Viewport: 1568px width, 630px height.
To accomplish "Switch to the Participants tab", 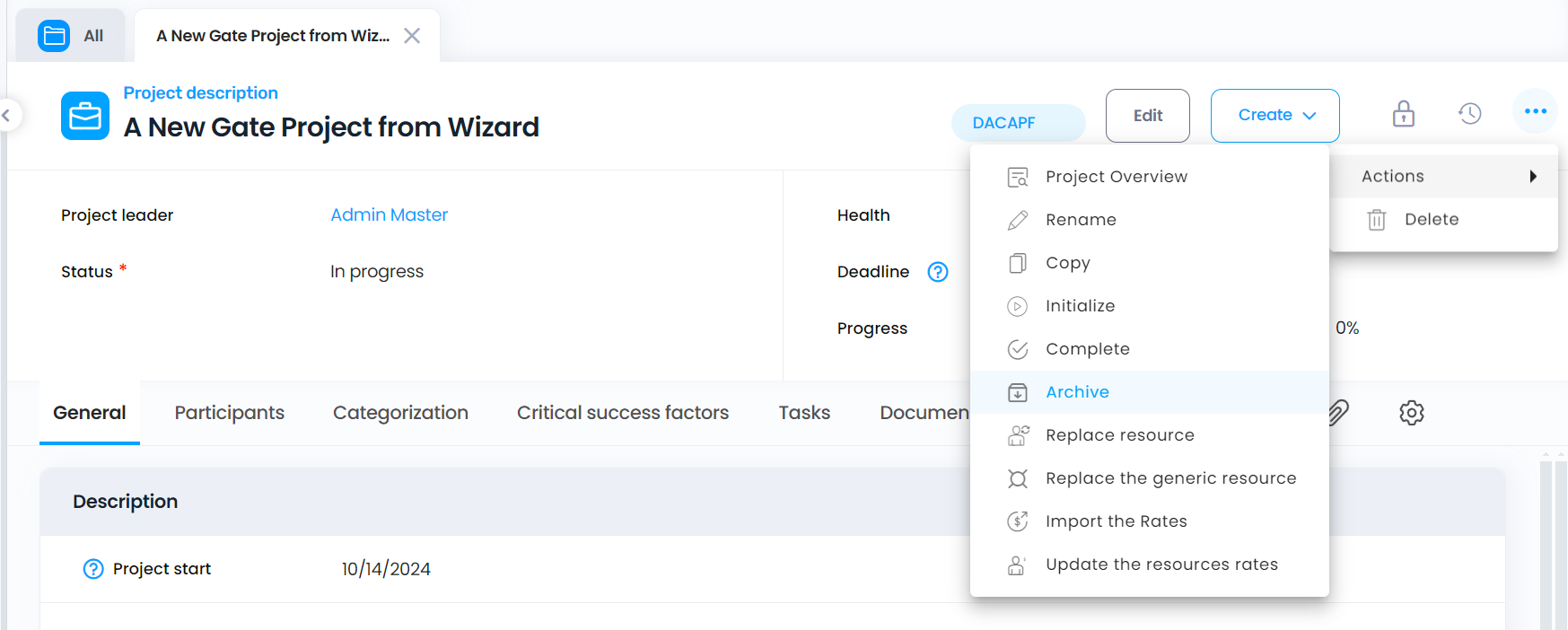I will click(x=230, y=413).
